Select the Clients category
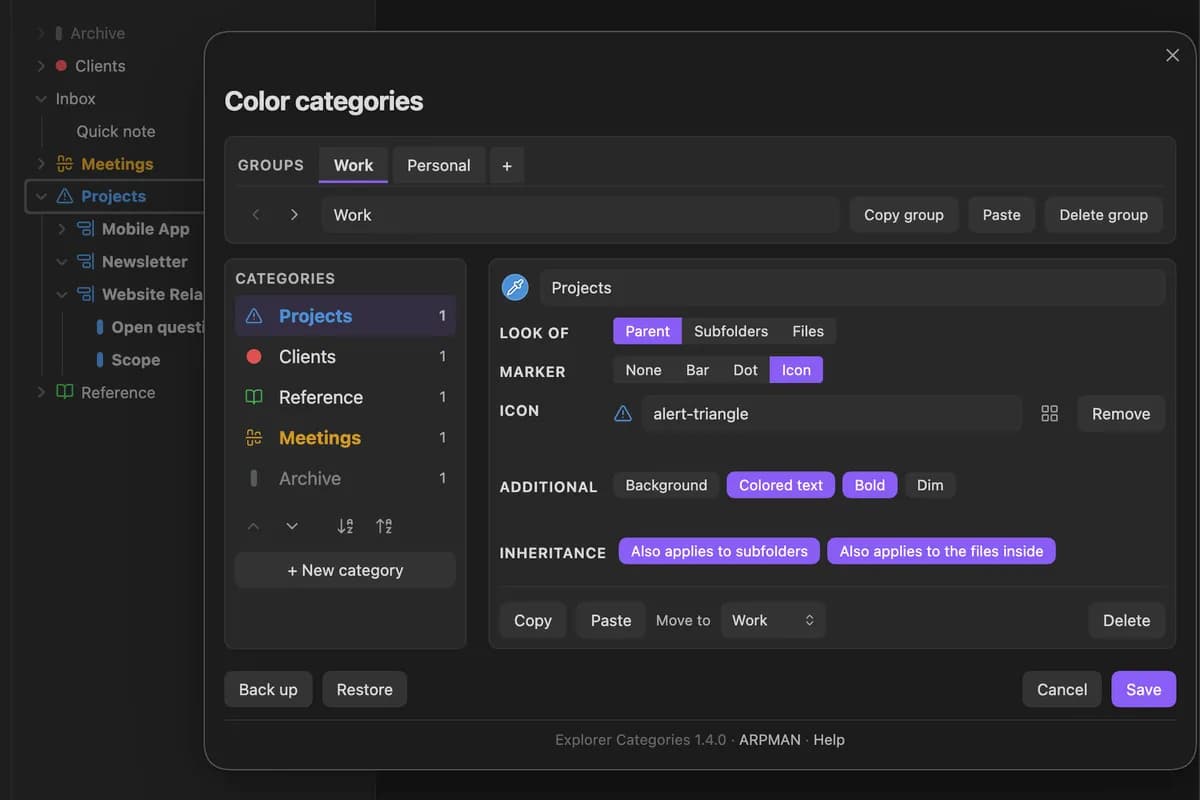Viewport: 1200px width, 800px height. (345, 357)
